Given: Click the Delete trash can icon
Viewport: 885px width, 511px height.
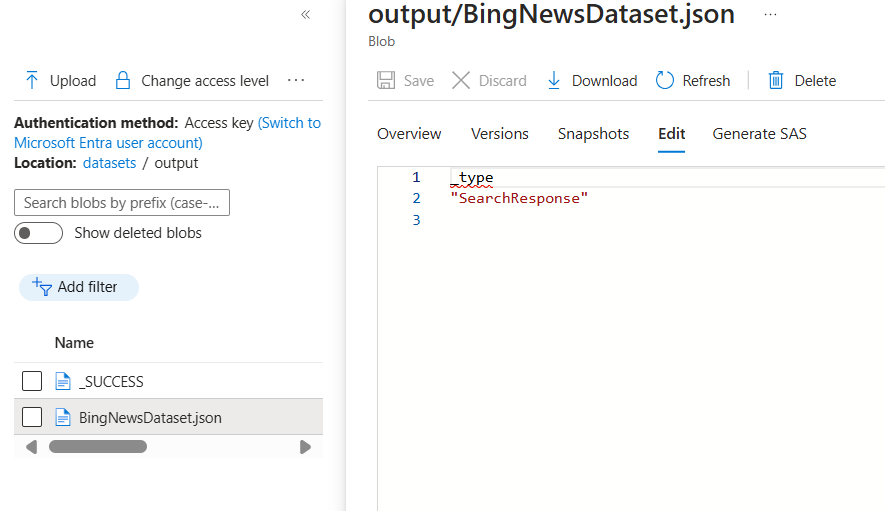Looking at the screenshot, I should tap(776, 81).
